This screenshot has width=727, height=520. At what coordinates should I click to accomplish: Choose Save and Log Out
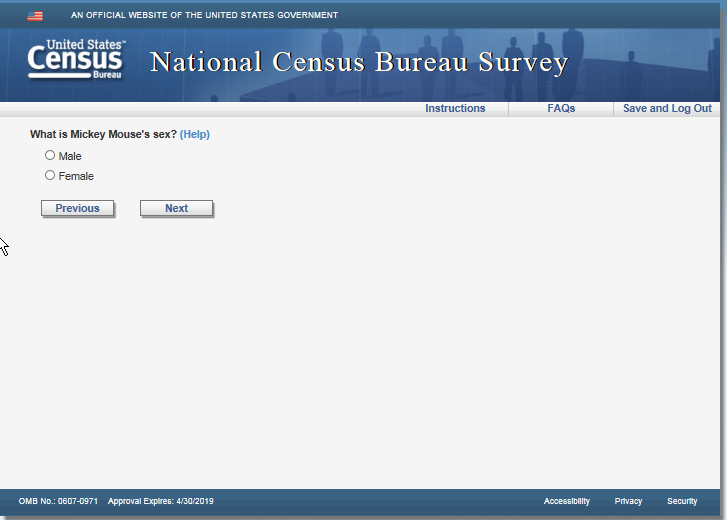tap(667, 108)
